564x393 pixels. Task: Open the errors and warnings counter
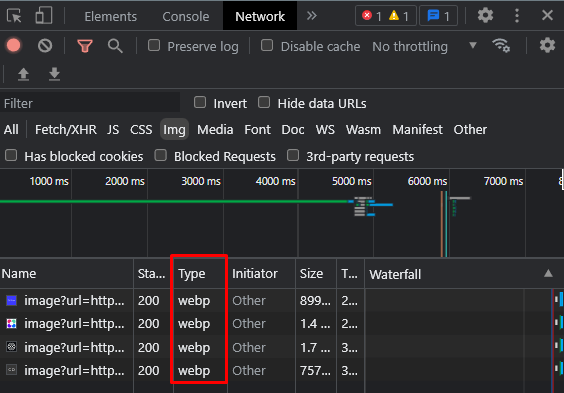[x=386, y=16]
